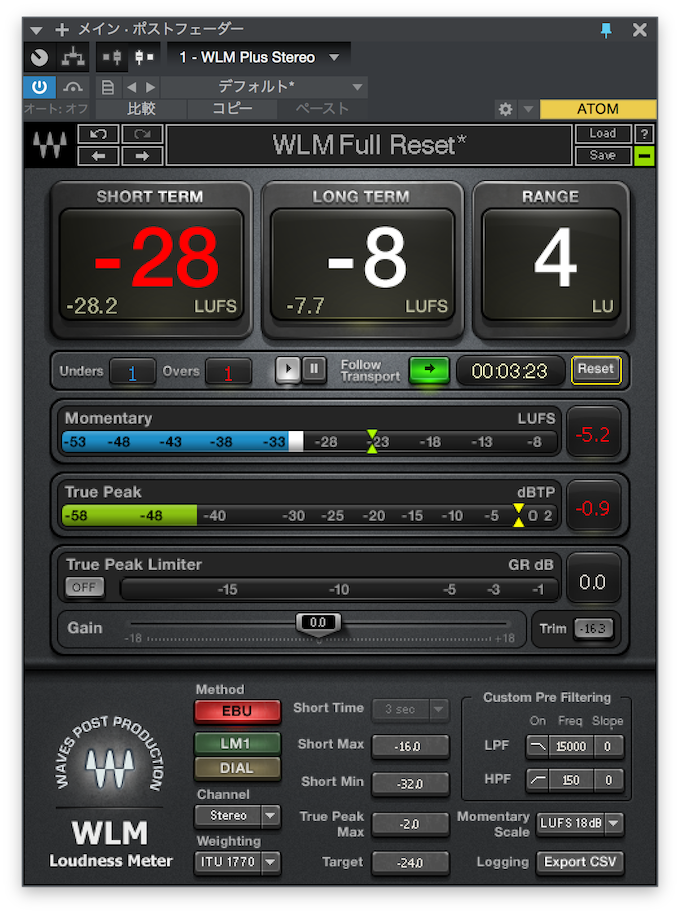Image resolution: width=680 pixels, height=914 pixels.
Task: Open the preset document icon
Action: point(108,87)
